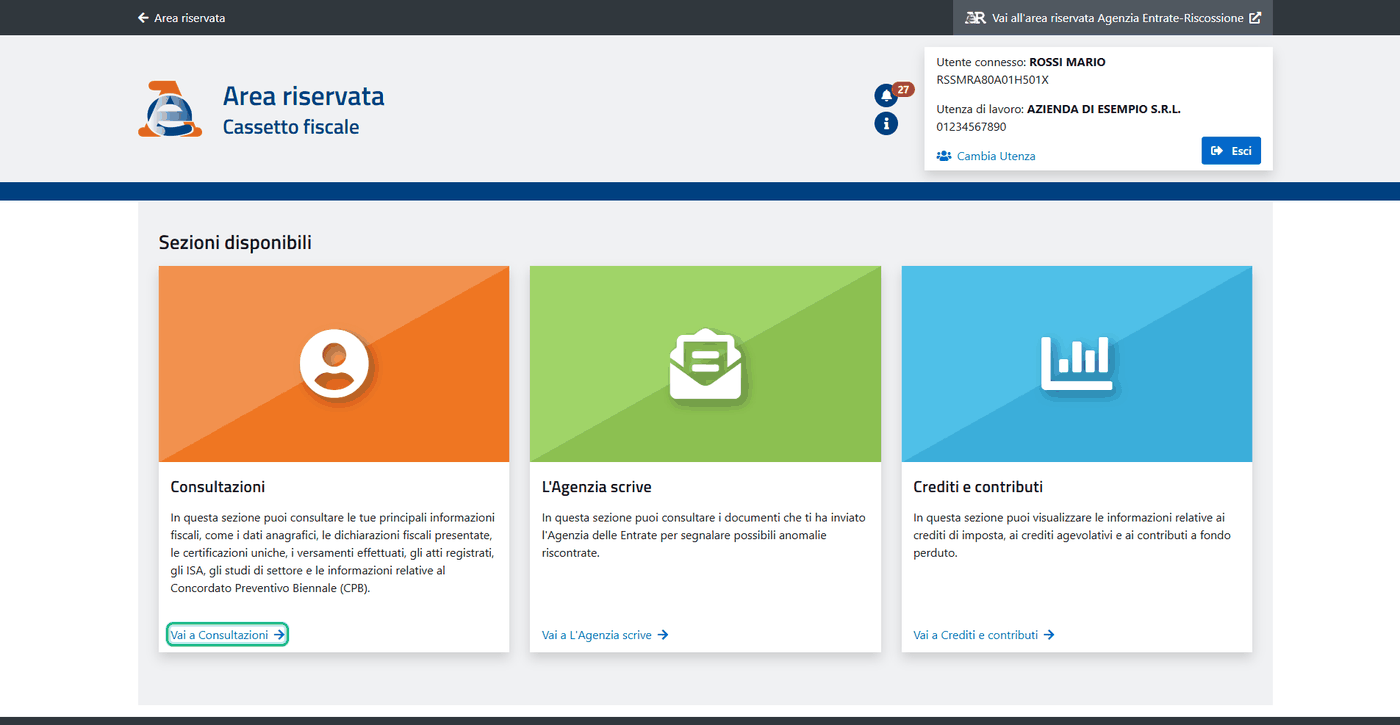The height and width of the screenshot is (725, 1400).
Task: Click the Consultazioni user profile icon
Action: [334, 365]
